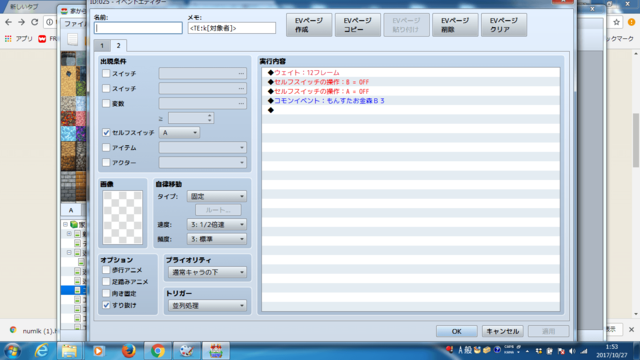This screenshot has height=360, width=640.
Task: Open Chrome from the taskbar
Action: click(158, 351)
